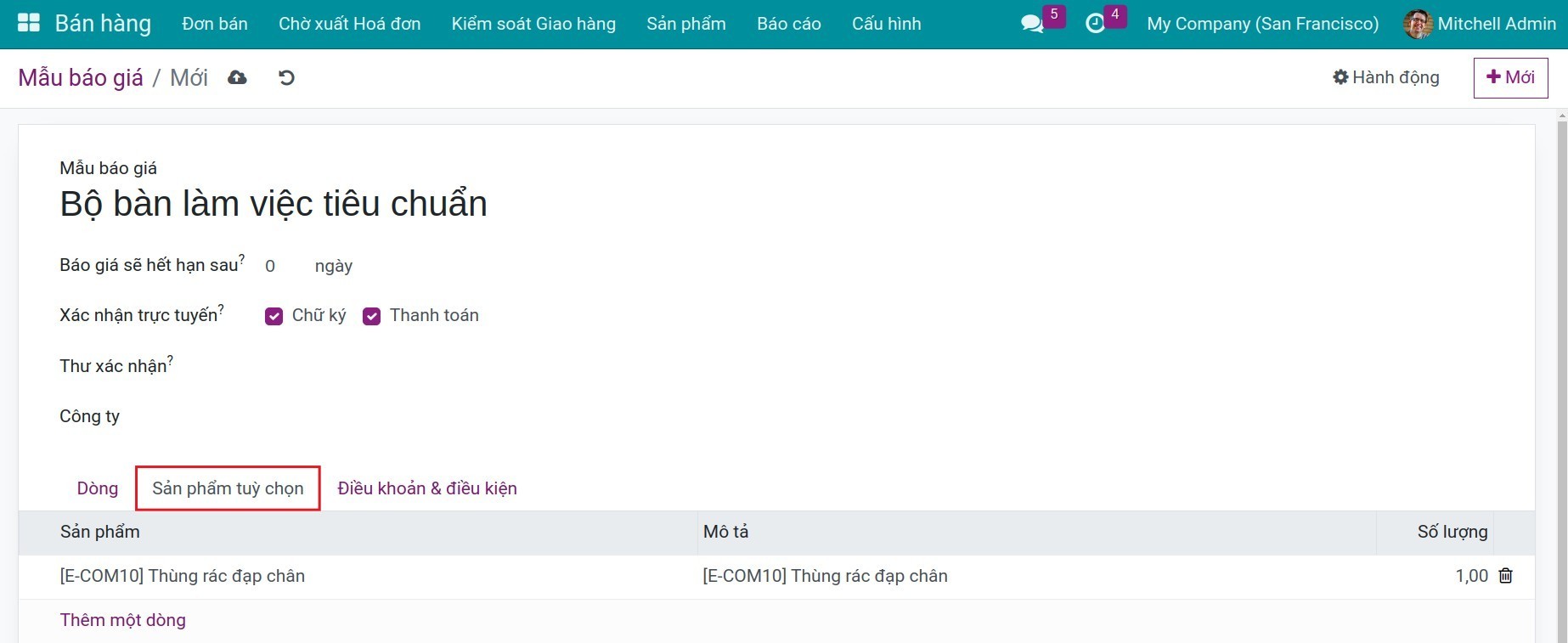Switch to the Dòng tab
Screen dimensions: 1568x643
[x=98, y=488]
